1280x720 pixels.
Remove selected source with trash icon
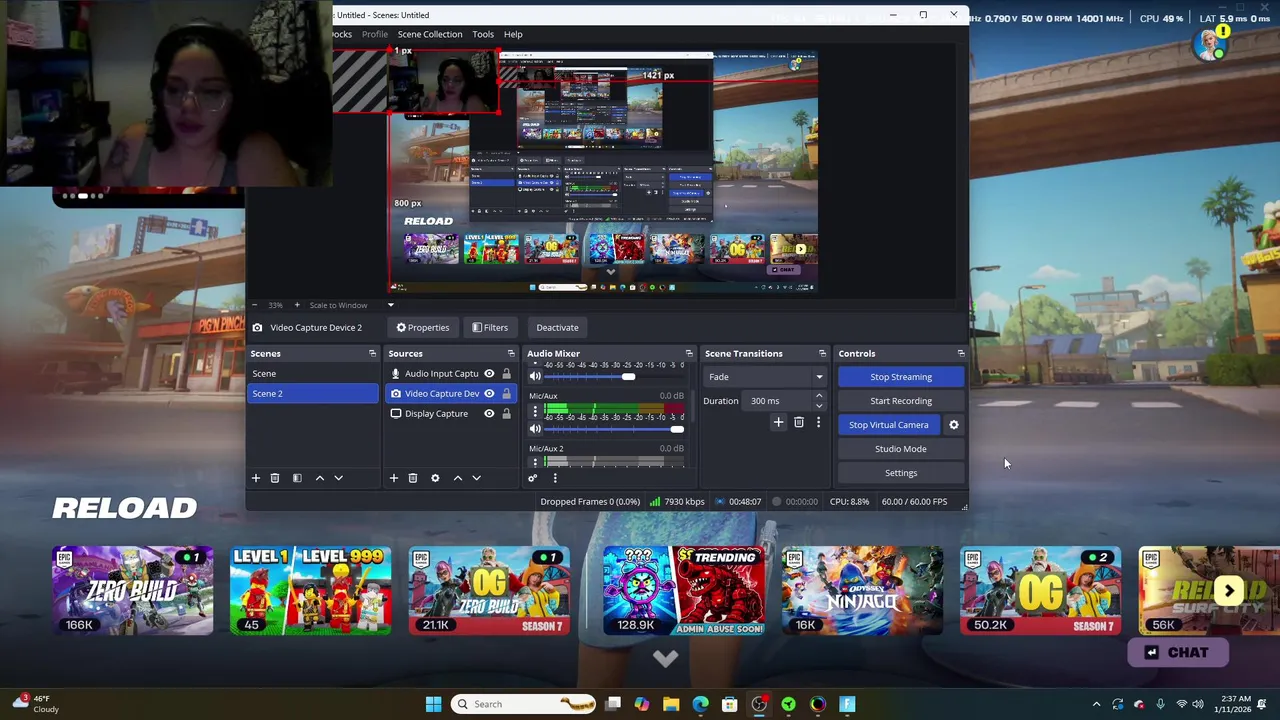pos(412,478)
